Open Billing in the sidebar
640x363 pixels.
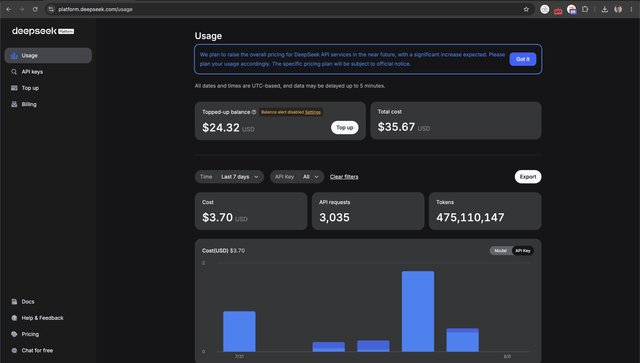click(x=48, y=104)
